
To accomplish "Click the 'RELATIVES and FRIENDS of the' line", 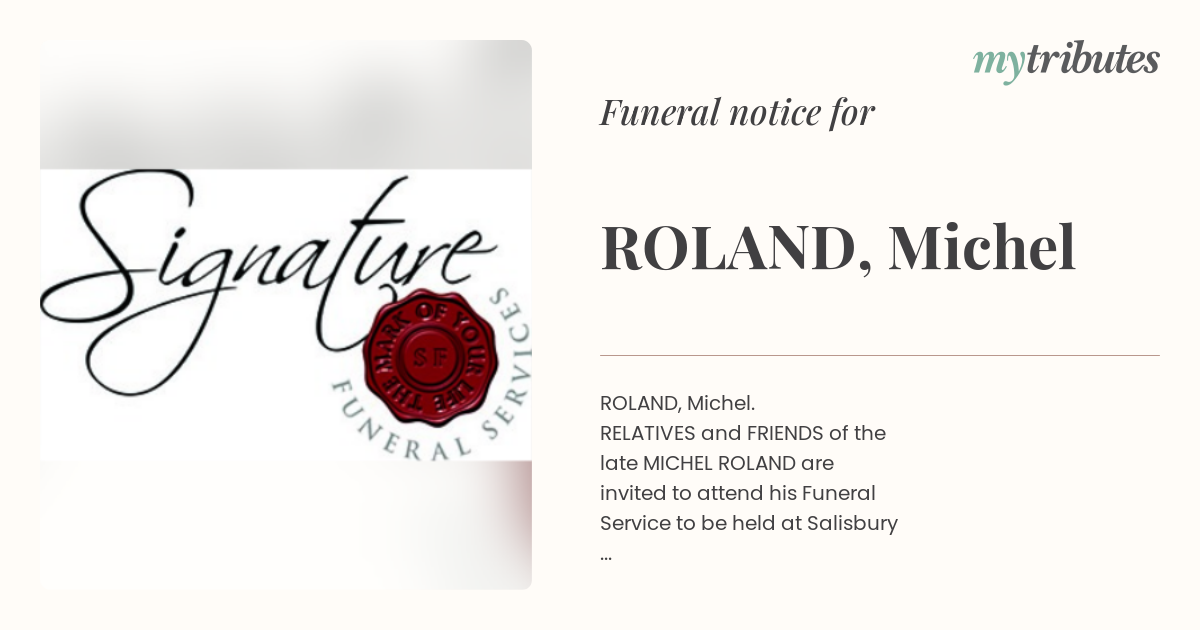I will pyautogui.click(x=743, y=434).
